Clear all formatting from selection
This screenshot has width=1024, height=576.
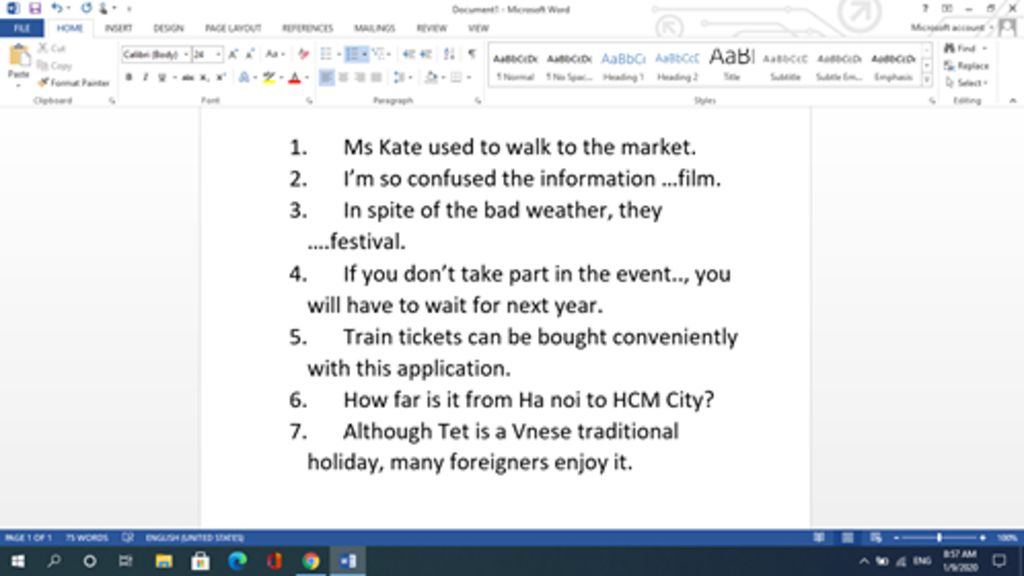click(x=303, y=54)
